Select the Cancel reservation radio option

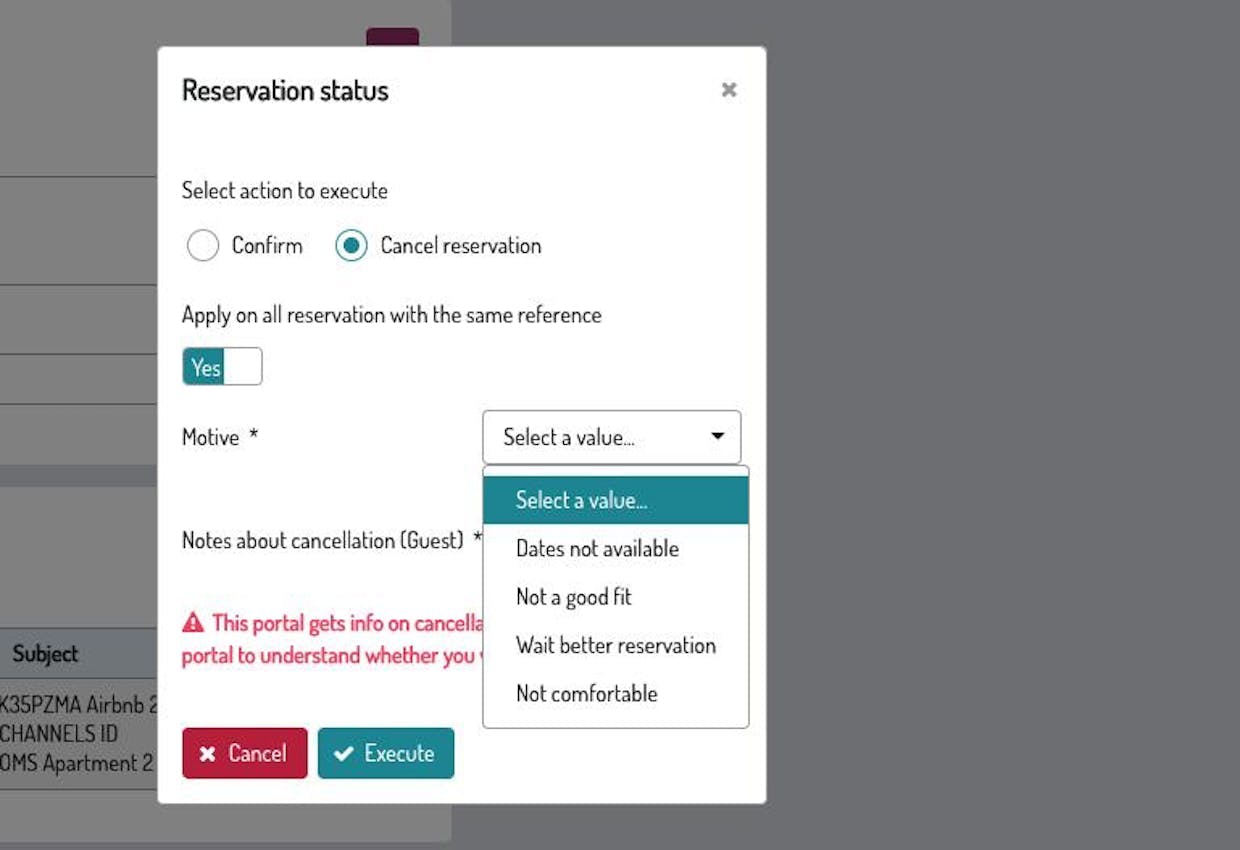352,246
